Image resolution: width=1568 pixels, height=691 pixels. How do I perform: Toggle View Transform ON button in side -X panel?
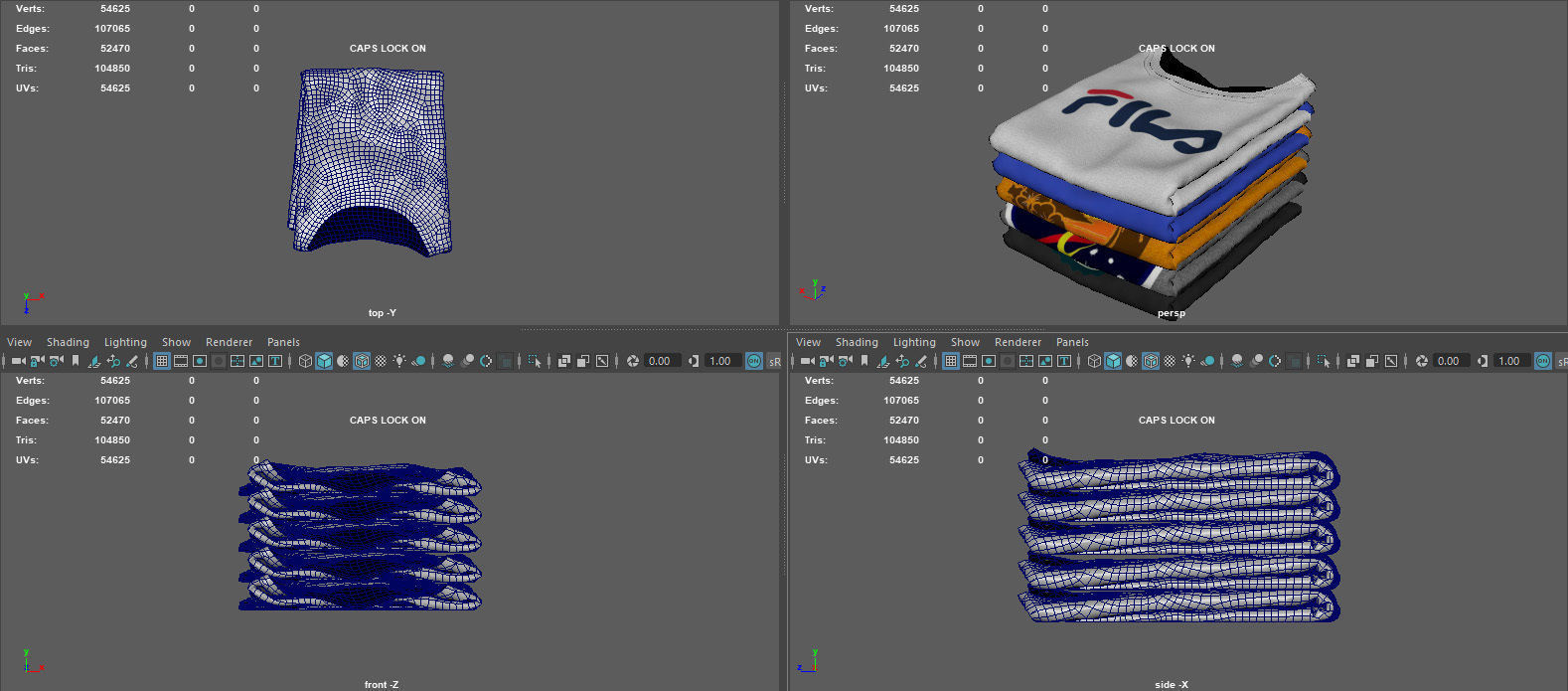coord(1542,361)
